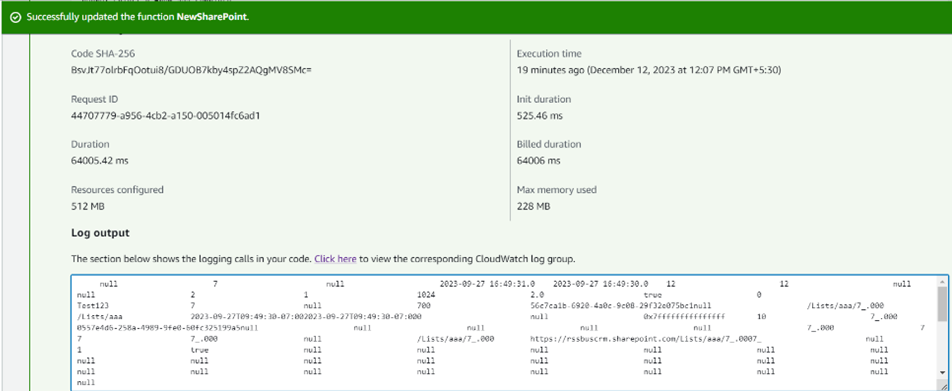The image size is (952, 391).
Task: Click the Init duration 525.46 ms value
Action: click(539, 115)
